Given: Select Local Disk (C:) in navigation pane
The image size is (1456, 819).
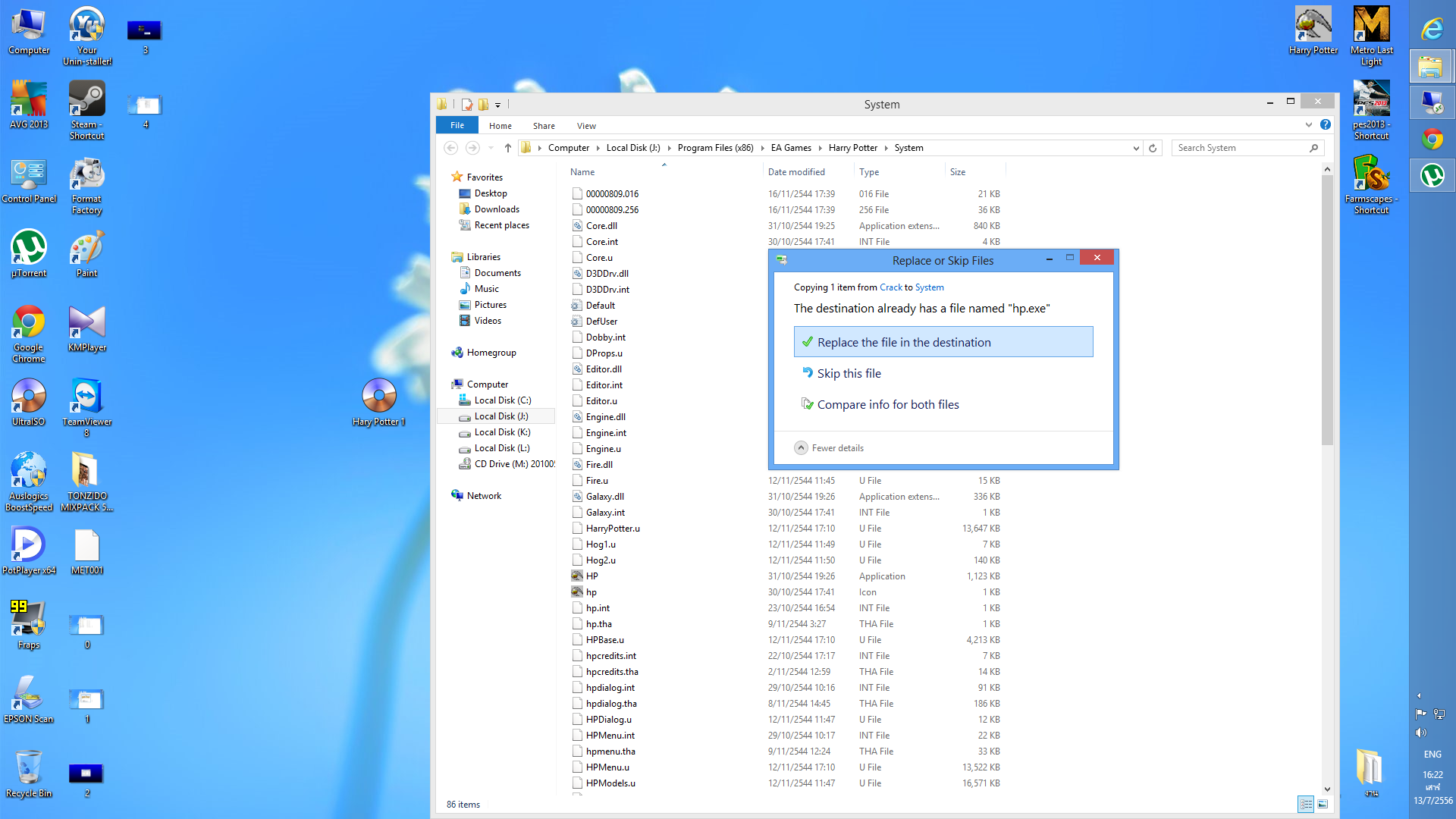Looking at the screenshot, I should click(x=502, y=400).
